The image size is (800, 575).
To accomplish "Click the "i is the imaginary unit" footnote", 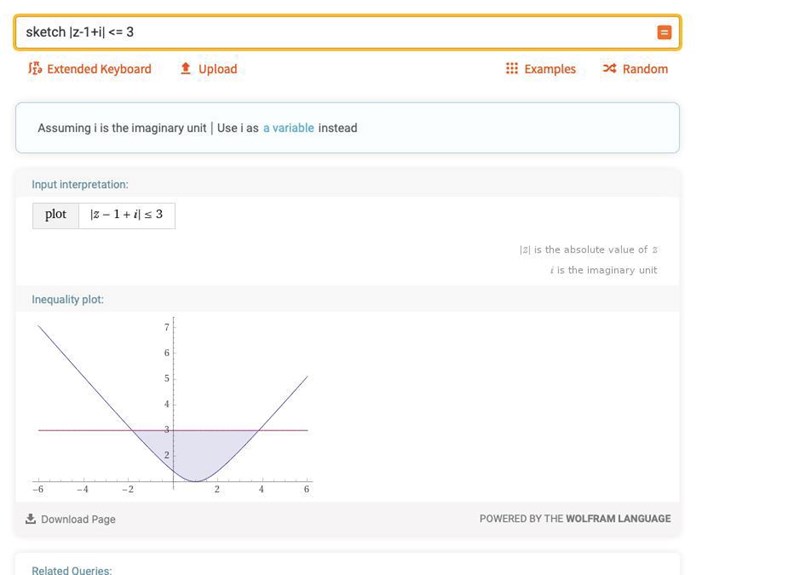I will (x=603, y=270).
